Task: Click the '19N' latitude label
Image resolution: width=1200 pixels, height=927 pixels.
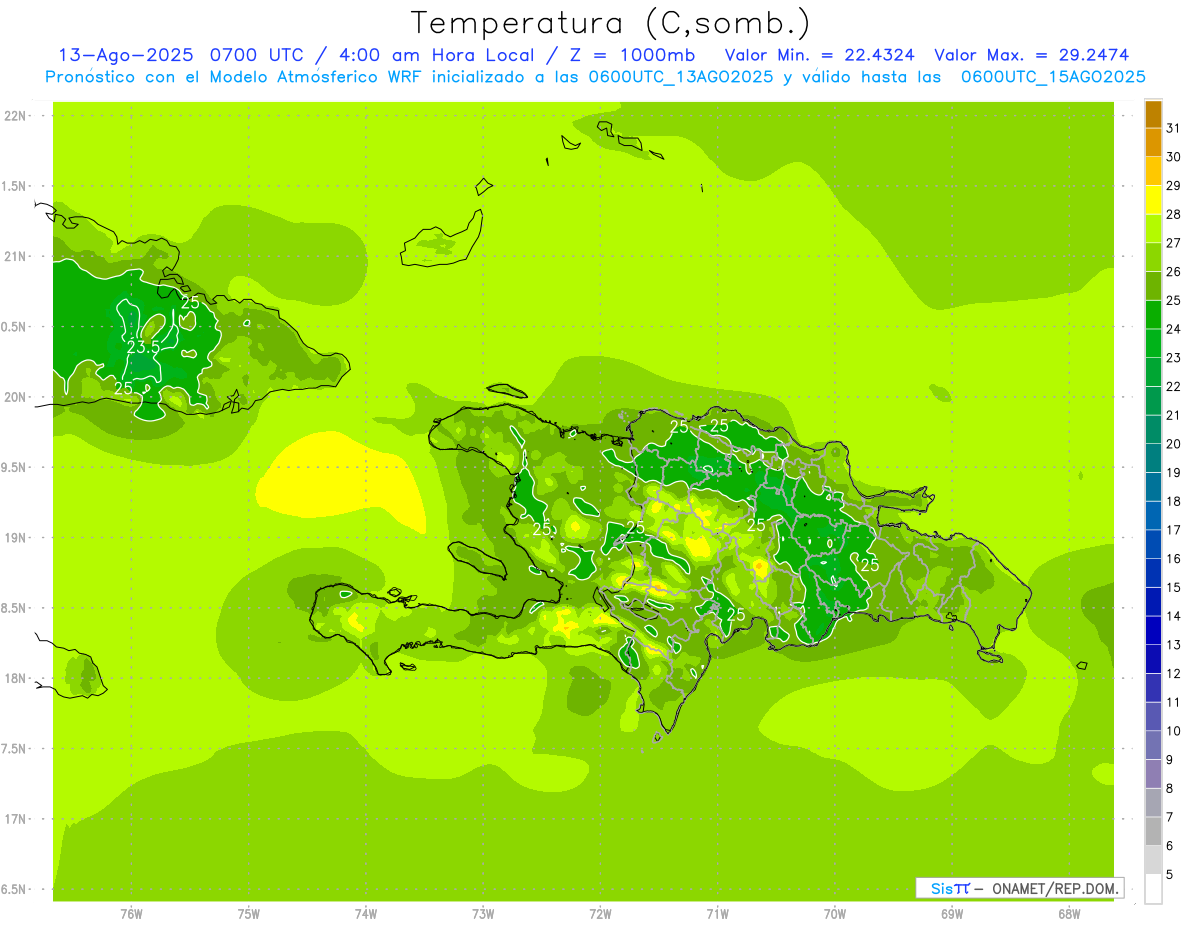Action: click(x=16, y=538)
